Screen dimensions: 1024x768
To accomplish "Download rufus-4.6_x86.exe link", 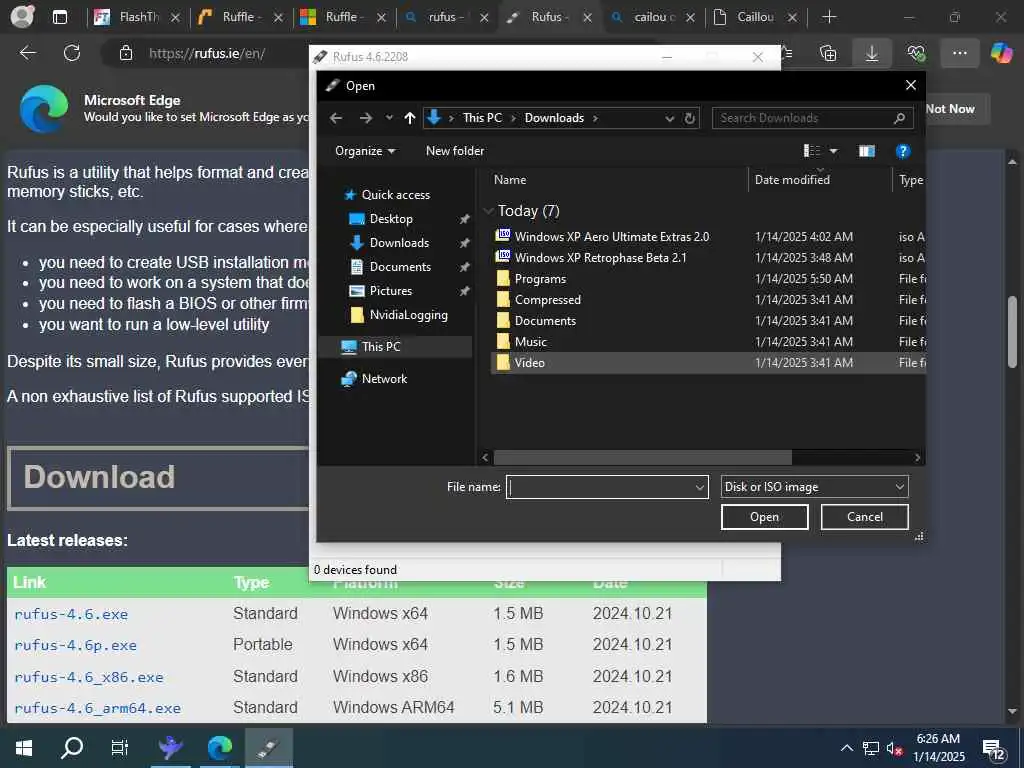I will click(x=89, y=677).
